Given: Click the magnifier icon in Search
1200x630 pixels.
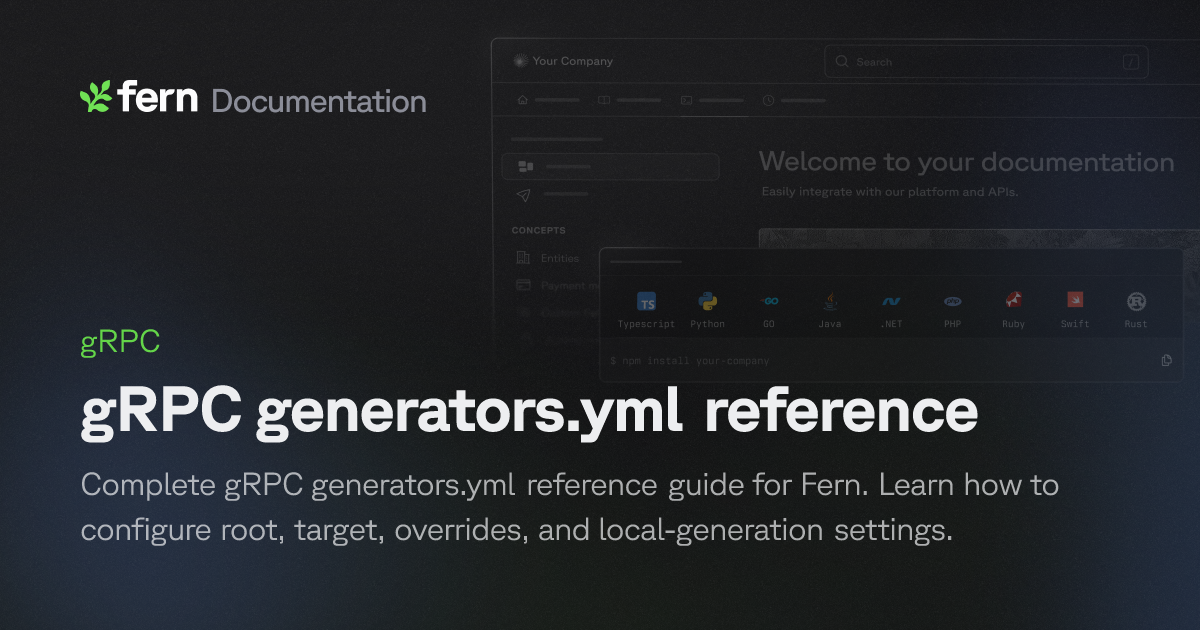Looking at the screenshot, I should [842, 62].
